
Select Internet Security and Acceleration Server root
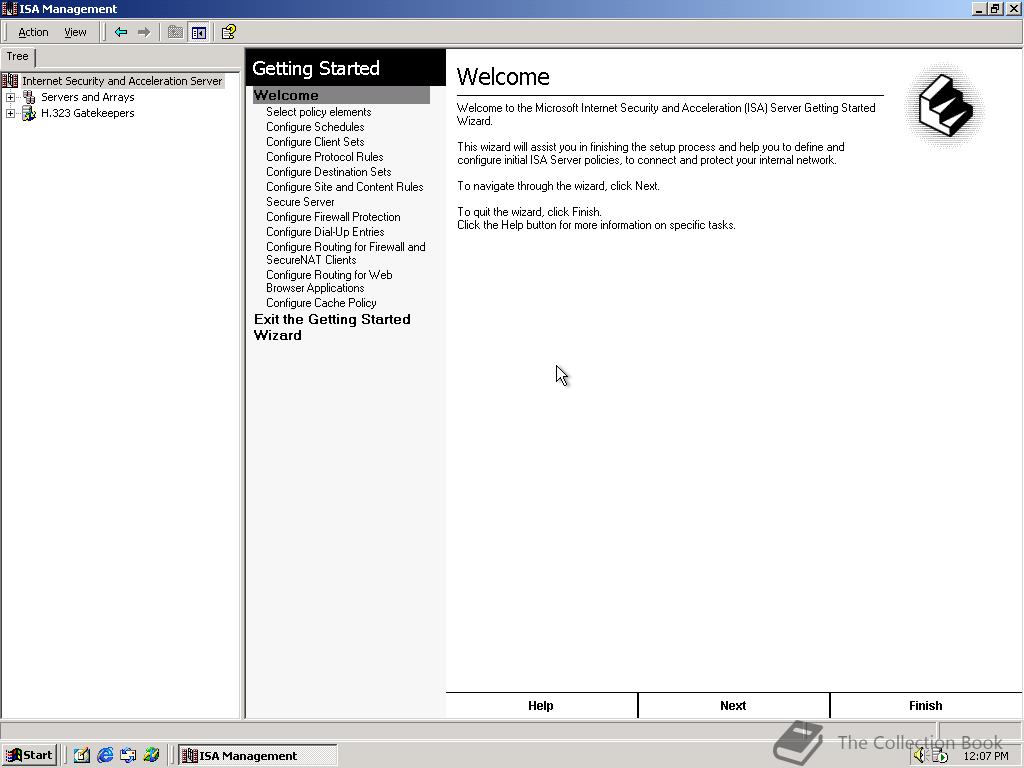pyautogui.click(x=122, y=81)
